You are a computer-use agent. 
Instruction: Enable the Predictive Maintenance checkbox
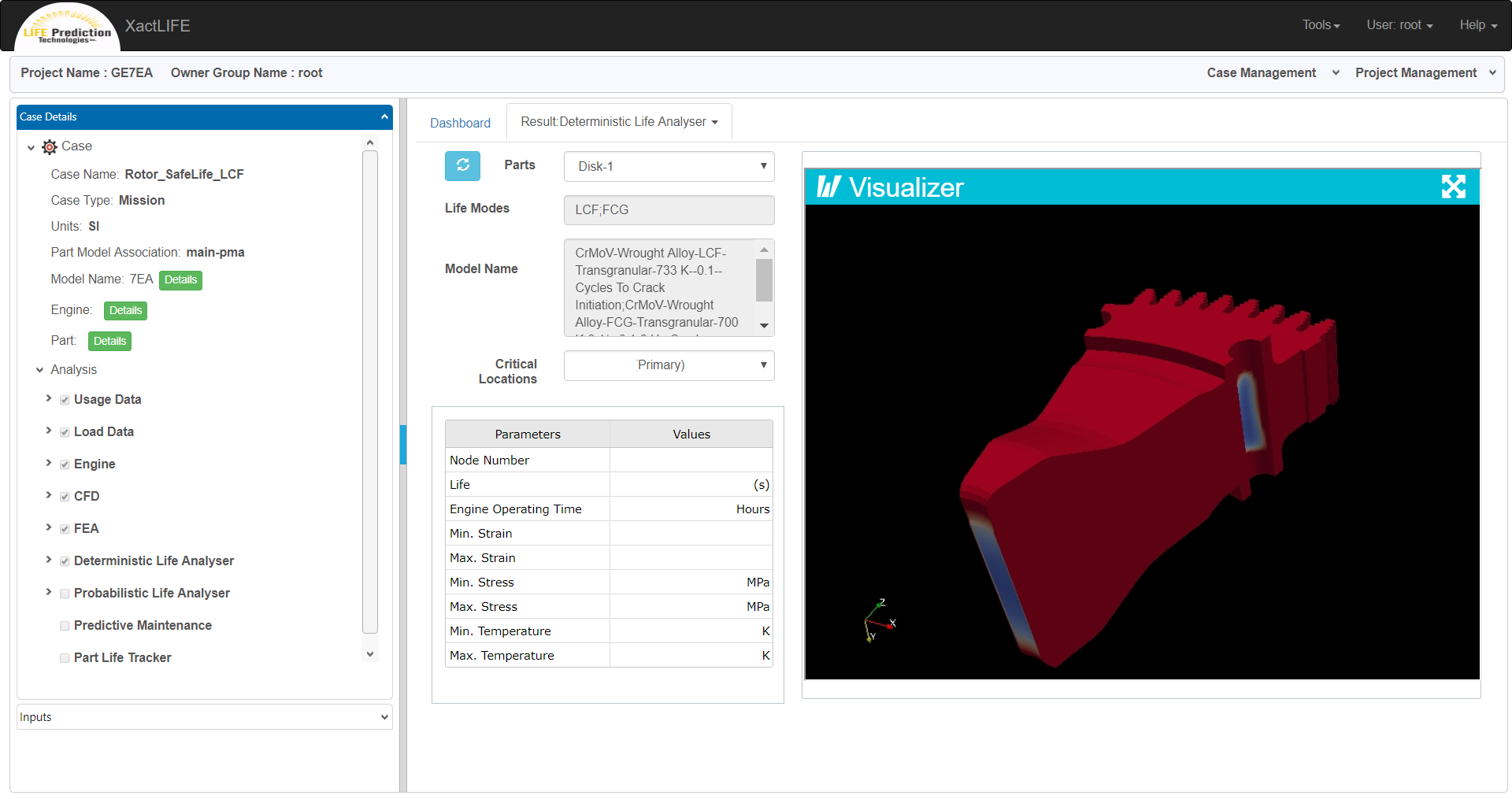coord(65,626)
